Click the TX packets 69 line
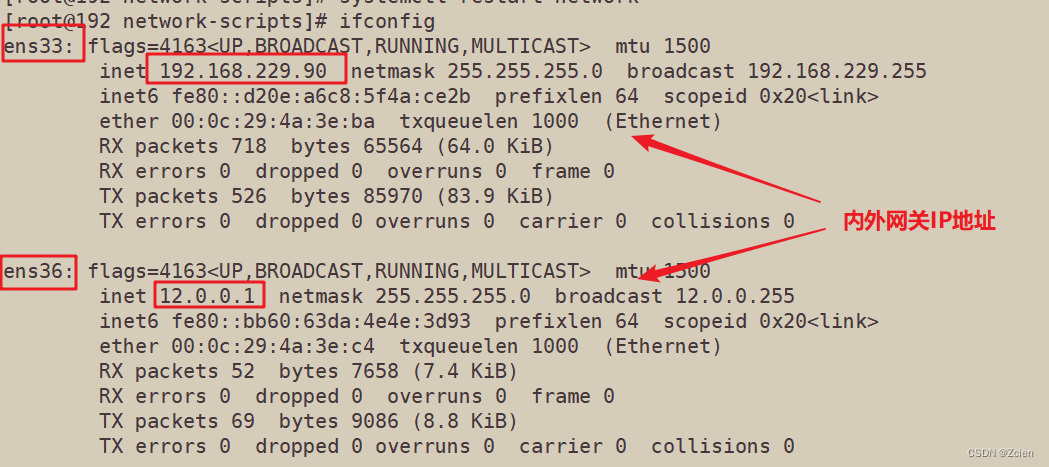This screenshot has width=1049, height=467. (x=308, y=421)
